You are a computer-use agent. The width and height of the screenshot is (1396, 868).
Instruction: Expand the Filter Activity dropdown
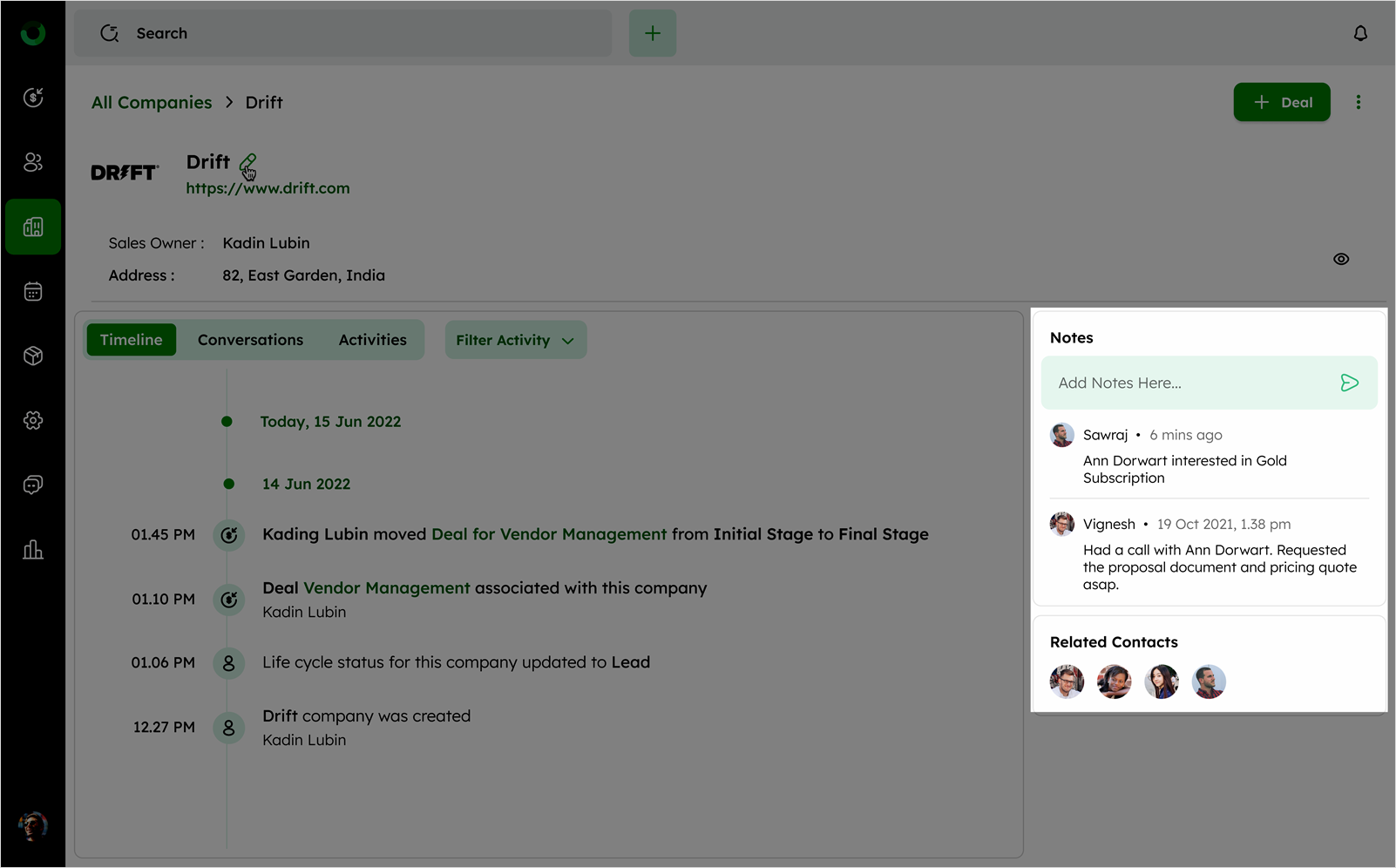point(516,340)
